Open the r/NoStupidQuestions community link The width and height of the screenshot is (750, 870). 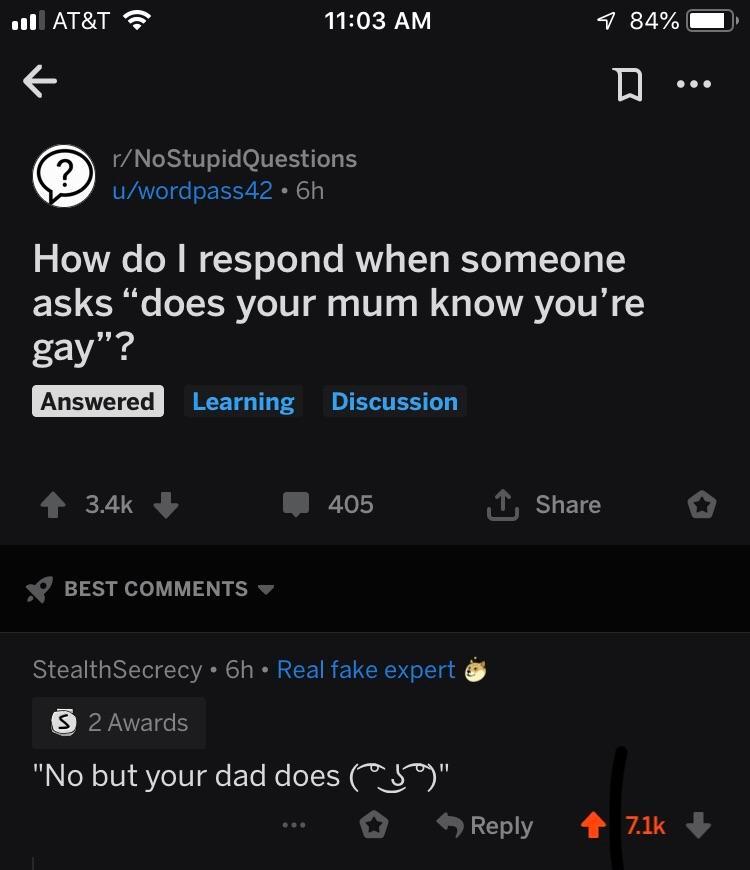click(234, 158)
